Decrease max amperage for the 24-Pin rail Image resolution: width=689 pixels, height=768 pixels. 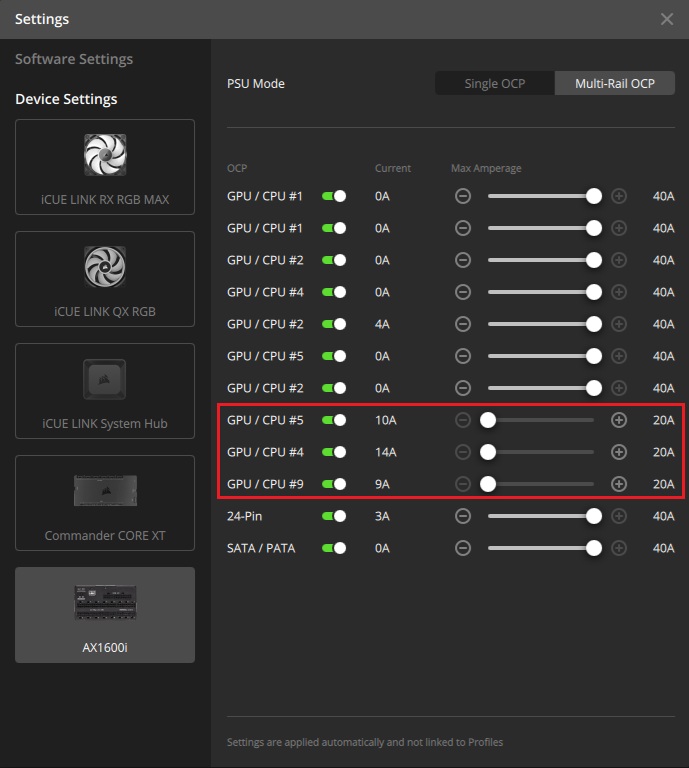[x=463, y=516]
